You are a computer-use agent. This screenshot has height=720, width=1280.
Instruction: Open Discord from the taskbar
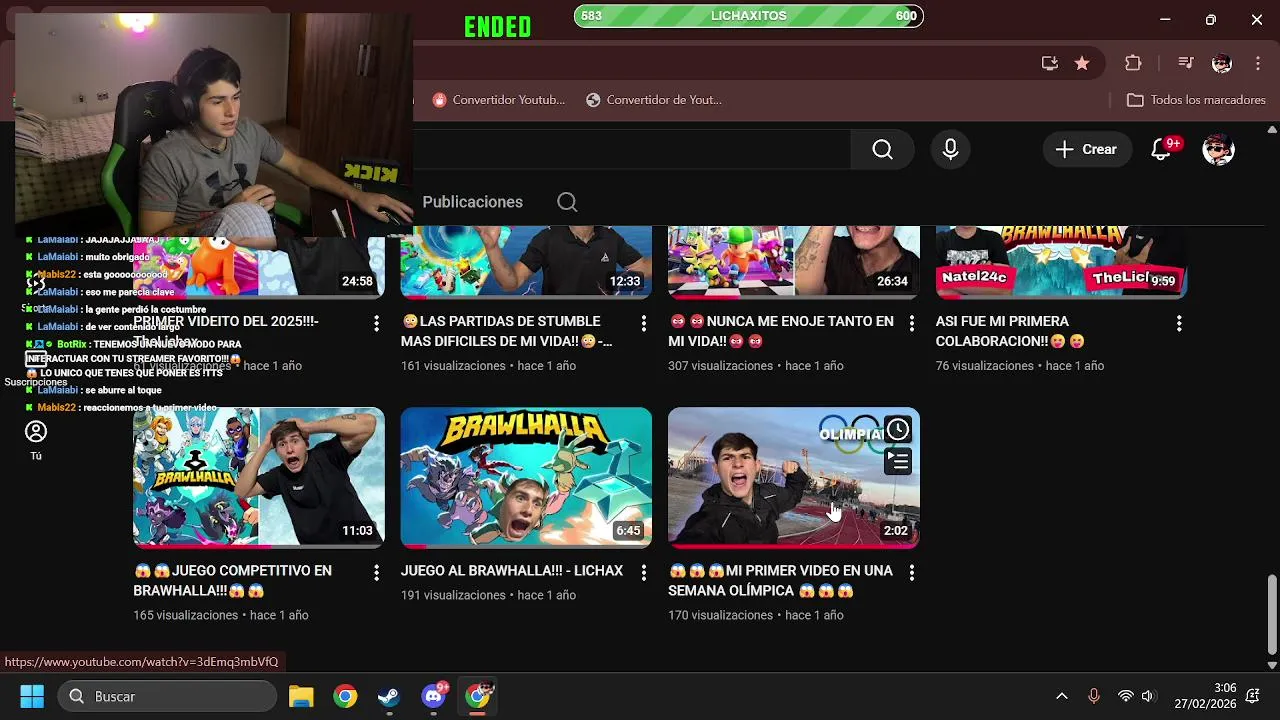433,696
